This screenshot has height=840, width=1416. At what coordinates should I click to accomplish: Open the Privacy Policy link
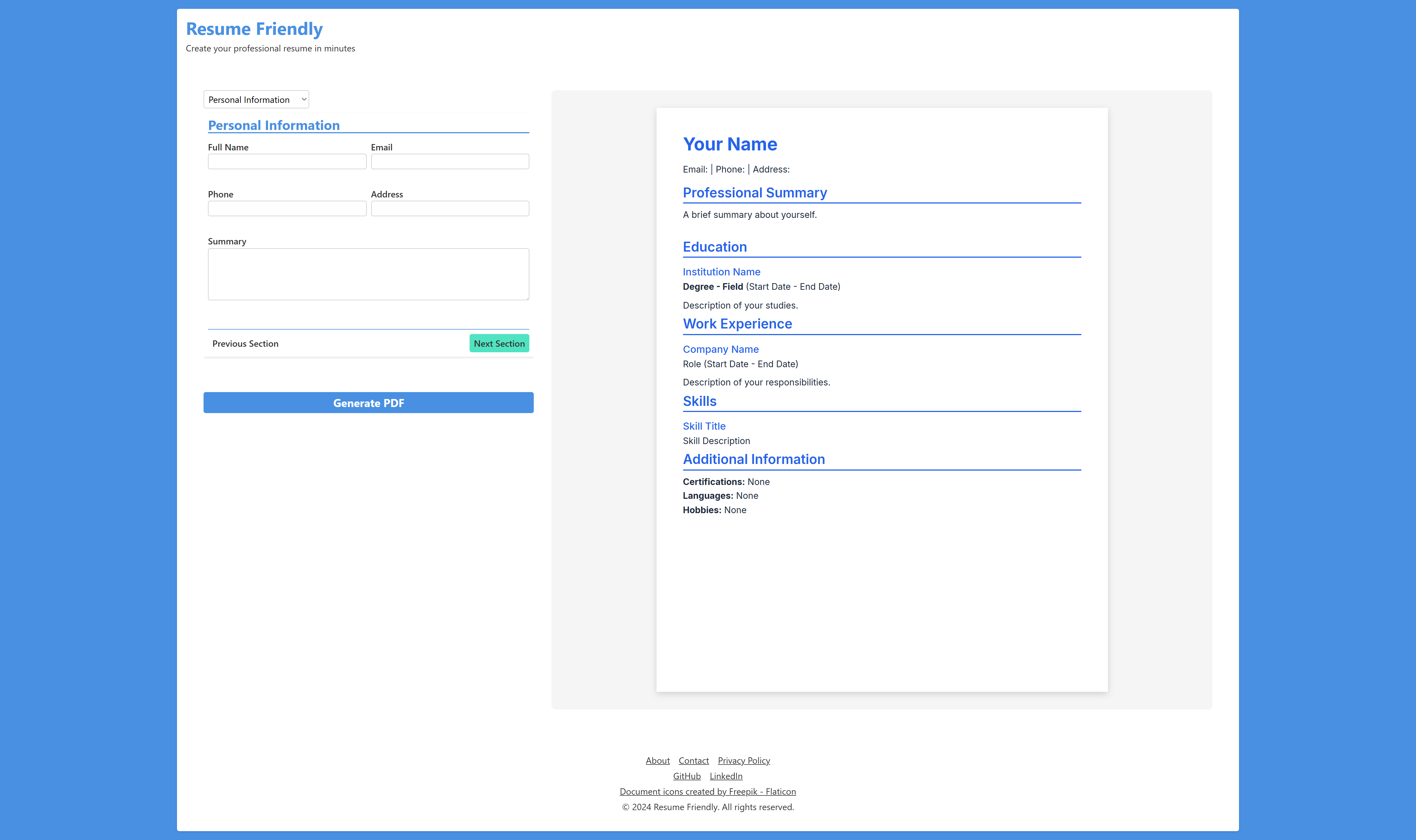tap(743, 761)
